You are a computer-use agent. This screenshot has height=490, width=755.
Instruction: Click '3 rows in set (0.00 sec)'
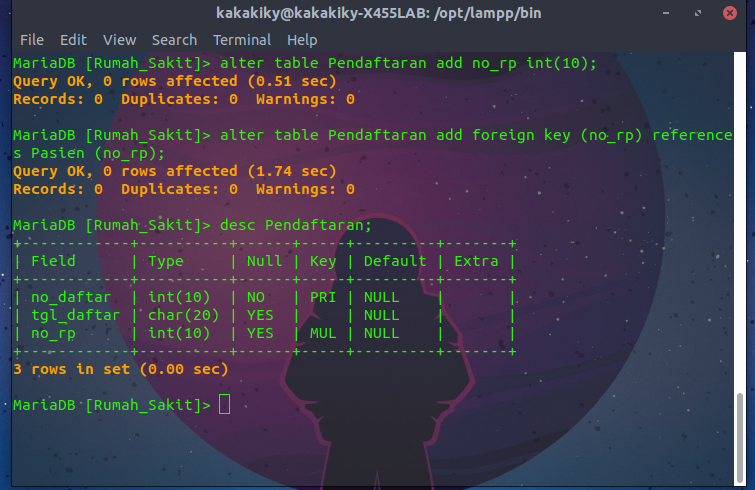click(120, 369)
